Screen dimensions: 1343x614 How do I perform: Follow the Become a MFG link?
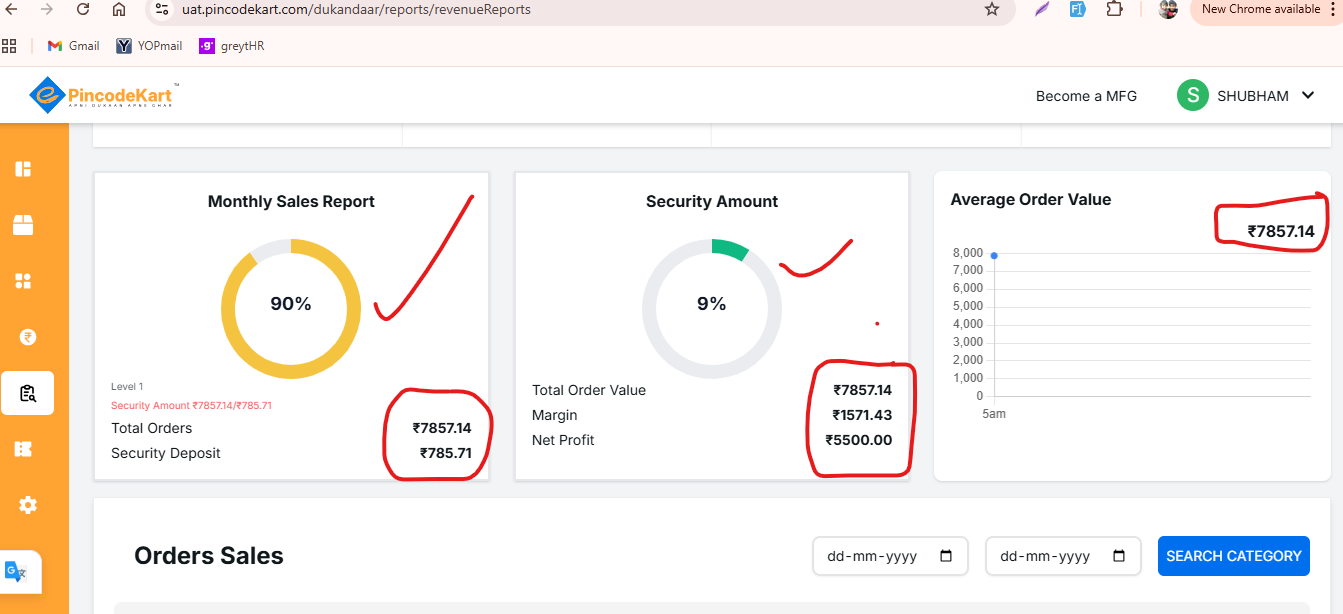coord(1086,96)
